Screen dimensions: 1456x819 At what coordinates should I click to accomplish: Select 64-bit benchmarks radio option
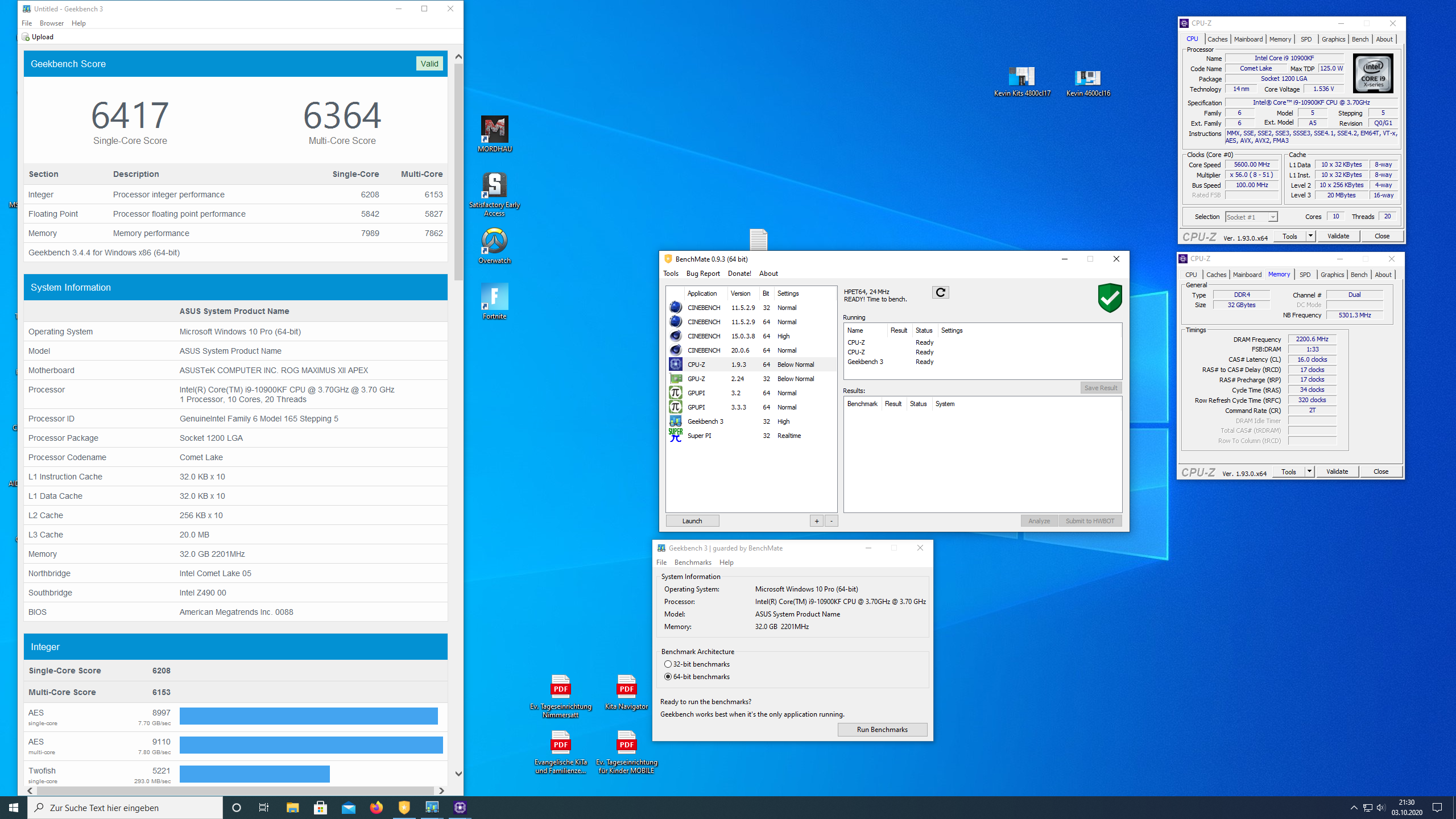coord(668,677)
